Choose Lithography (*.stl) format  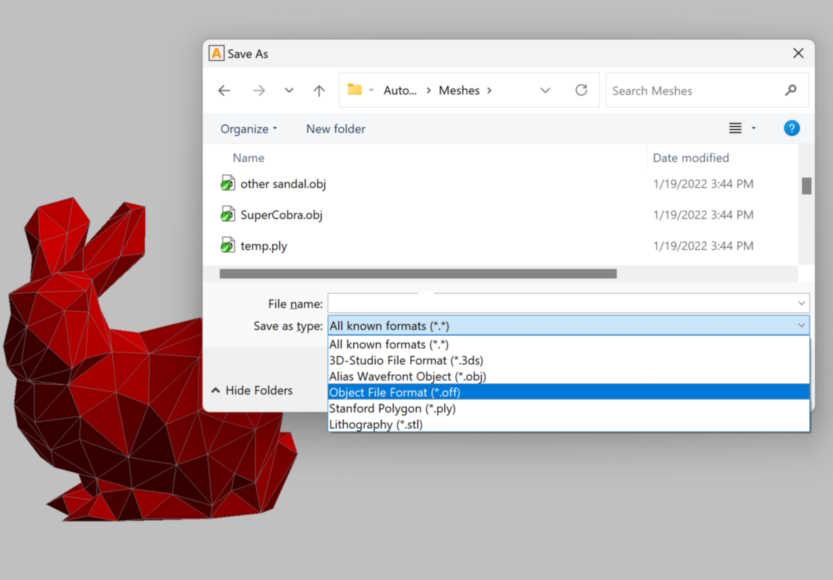[x=569, y=424]
